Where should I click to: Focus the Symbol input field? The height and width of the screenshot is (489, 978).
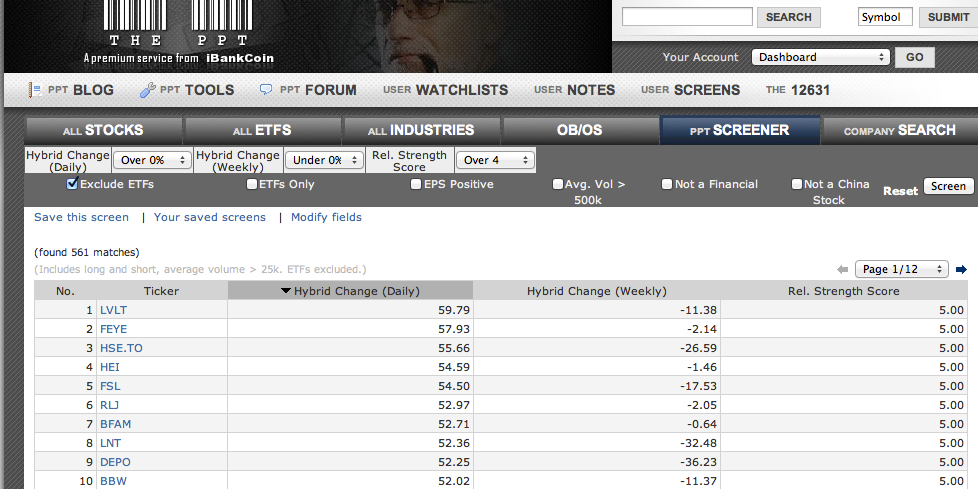tap(885, 17)
